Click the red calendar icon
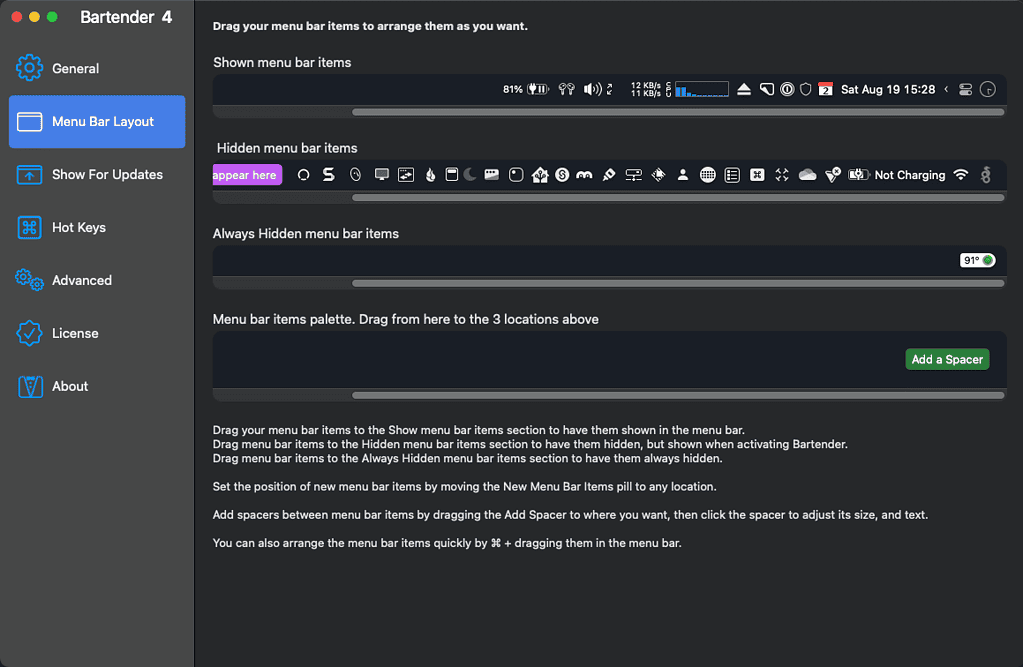Screen dimensions: 1023x667 825,89
